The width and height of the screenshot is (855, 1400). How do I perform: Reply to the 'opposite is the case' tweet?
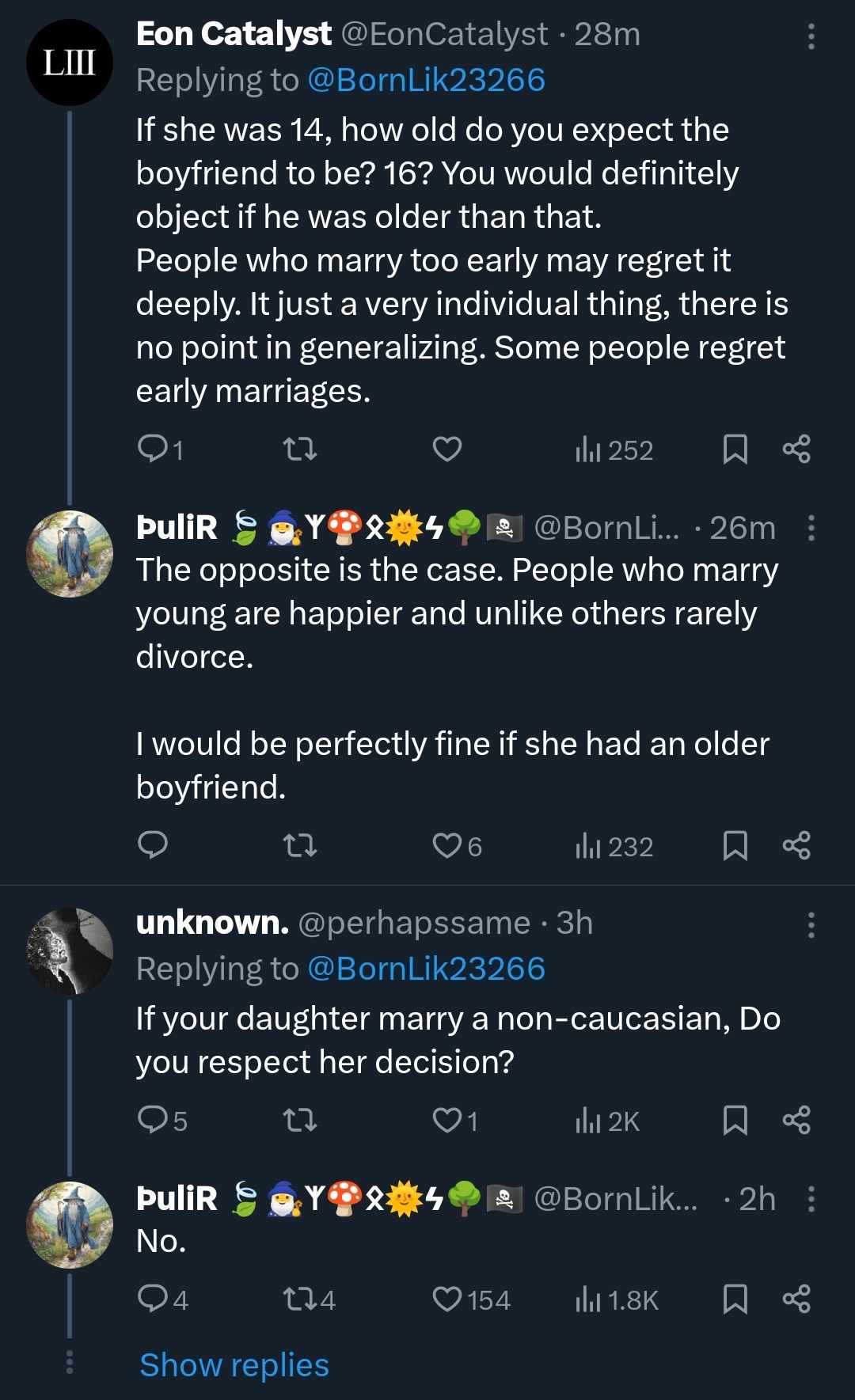coord(153,845)
